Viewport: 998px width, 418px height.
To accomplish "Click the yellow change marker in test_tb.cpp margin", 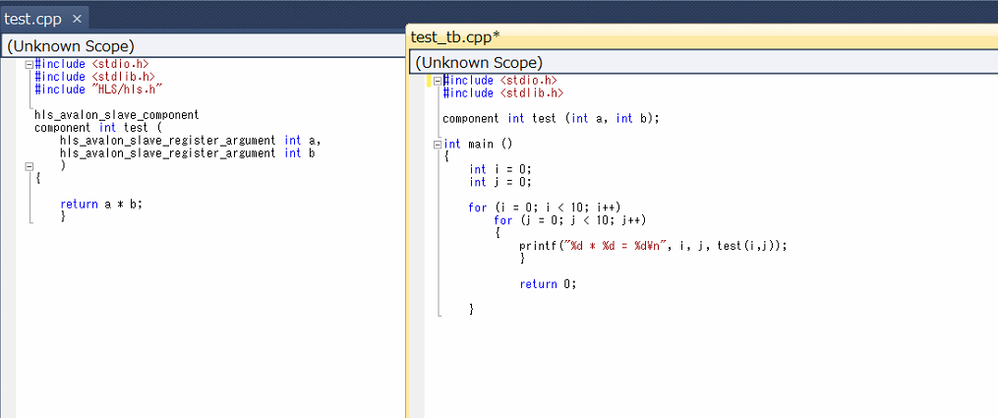I will pyautogui.click(x=429, y=80).
